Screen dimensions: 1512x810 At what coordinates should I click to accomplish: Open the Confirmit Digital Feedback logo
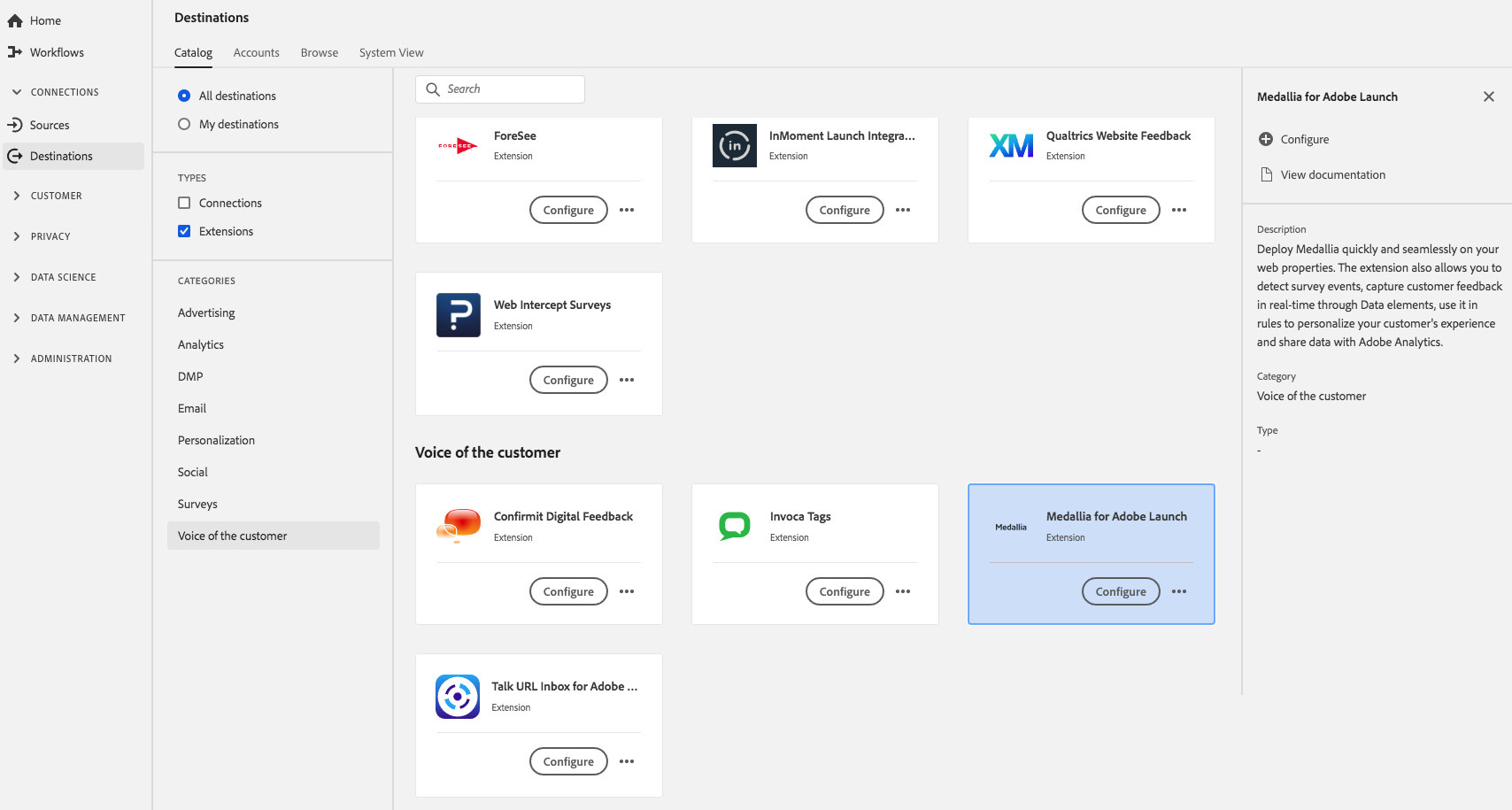tap(459, 527)
